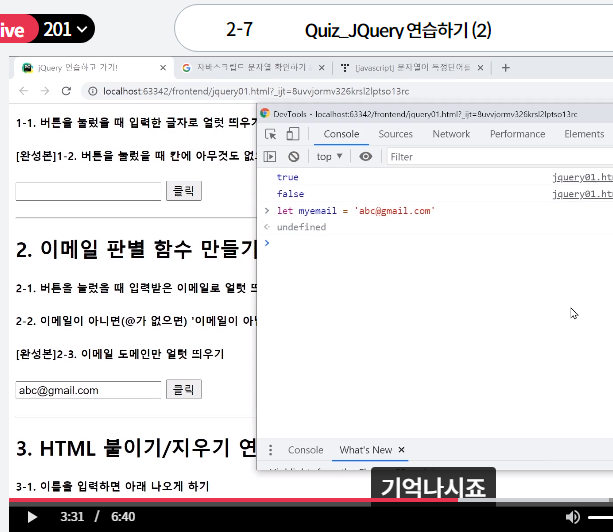This screenshot has width=613, height=532.
Task: Go back in browser history
Action: (24, 91)
